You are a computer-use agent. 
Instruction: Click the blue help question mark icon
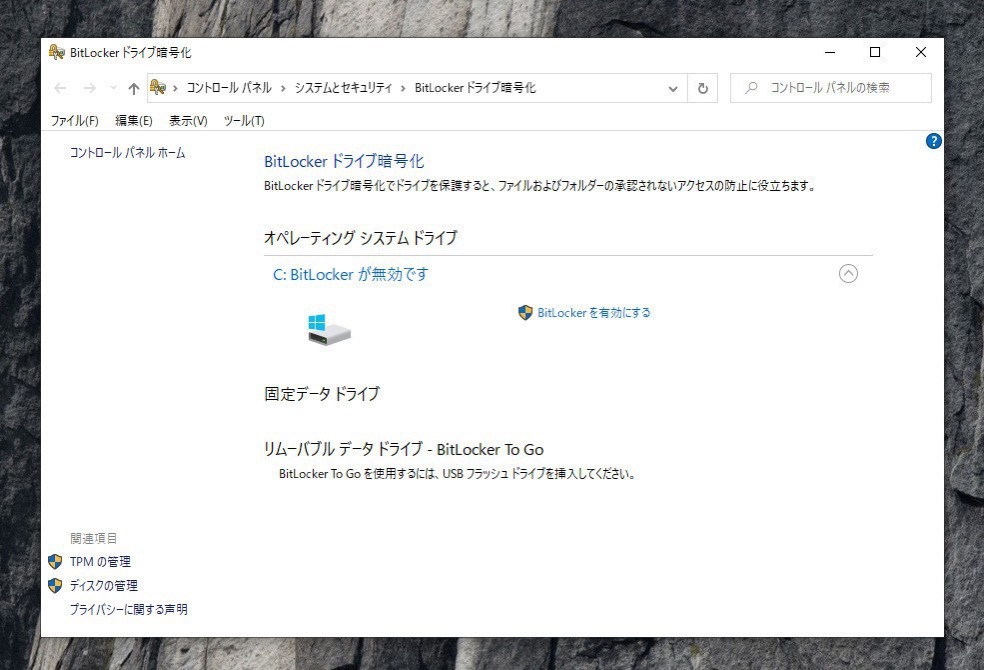[x=933, y=141]
